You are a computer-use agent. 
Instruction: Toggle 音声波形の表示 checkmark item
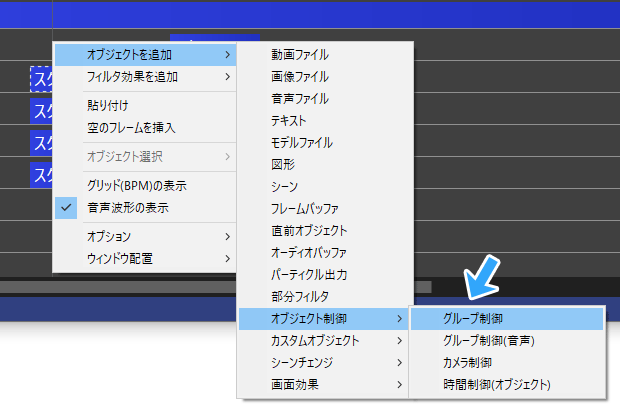pyautogui.click(x=127, y=208)
